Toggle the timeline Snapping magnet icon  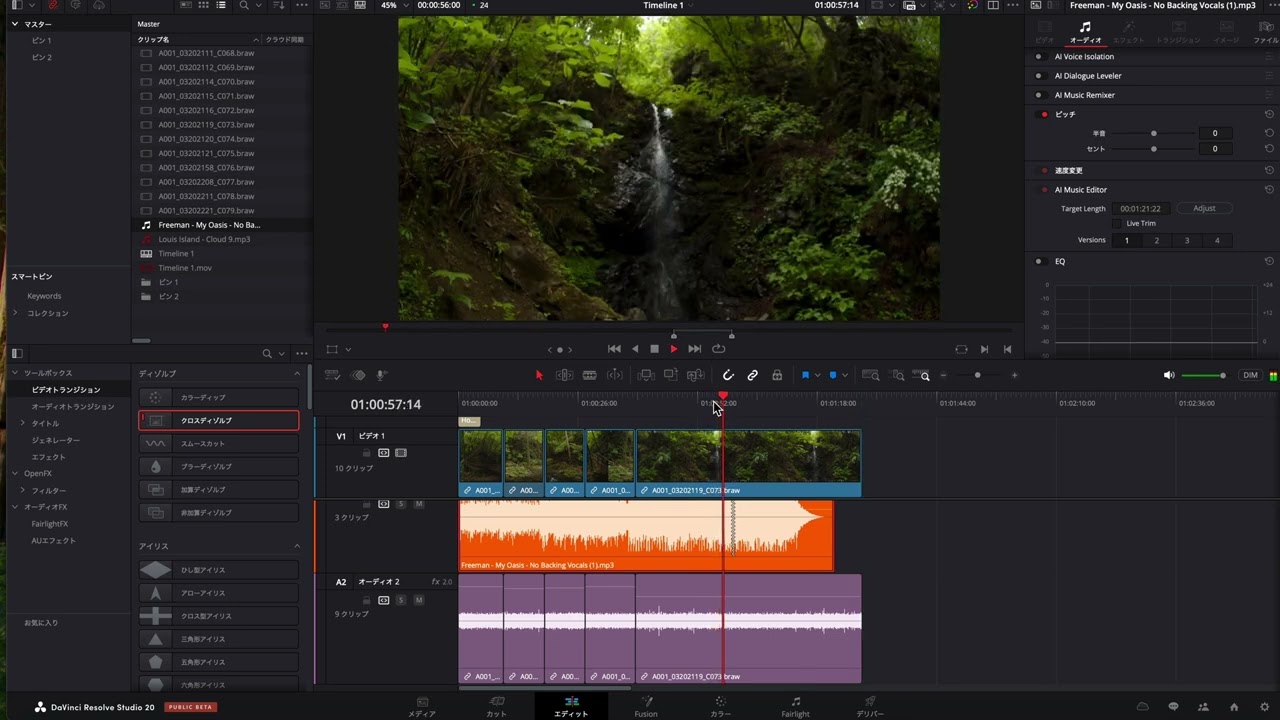point(728,375)
